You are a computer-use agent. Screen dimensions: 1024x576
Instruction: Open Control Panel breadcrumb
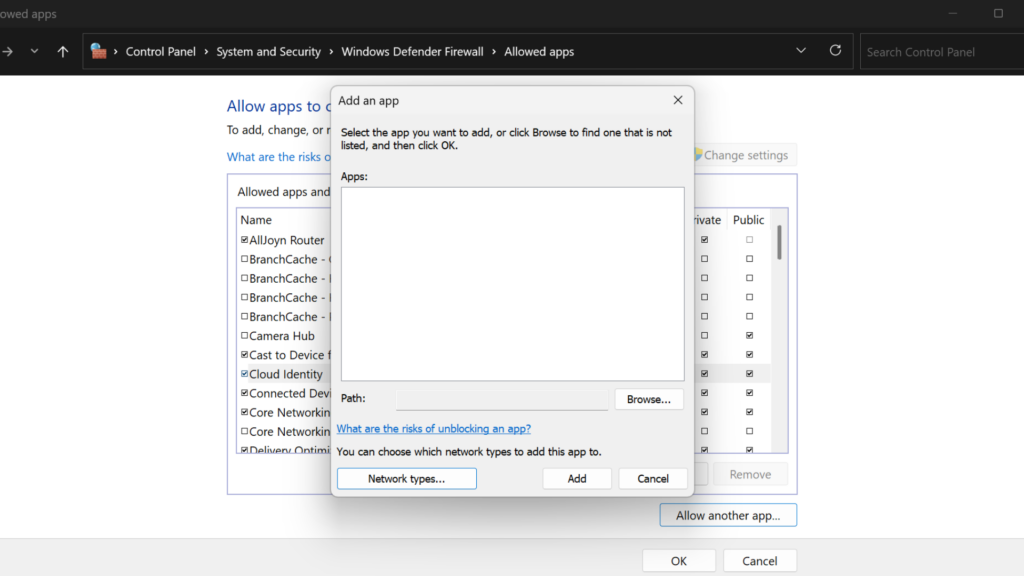pyautogui.click(x=161, y=52)
